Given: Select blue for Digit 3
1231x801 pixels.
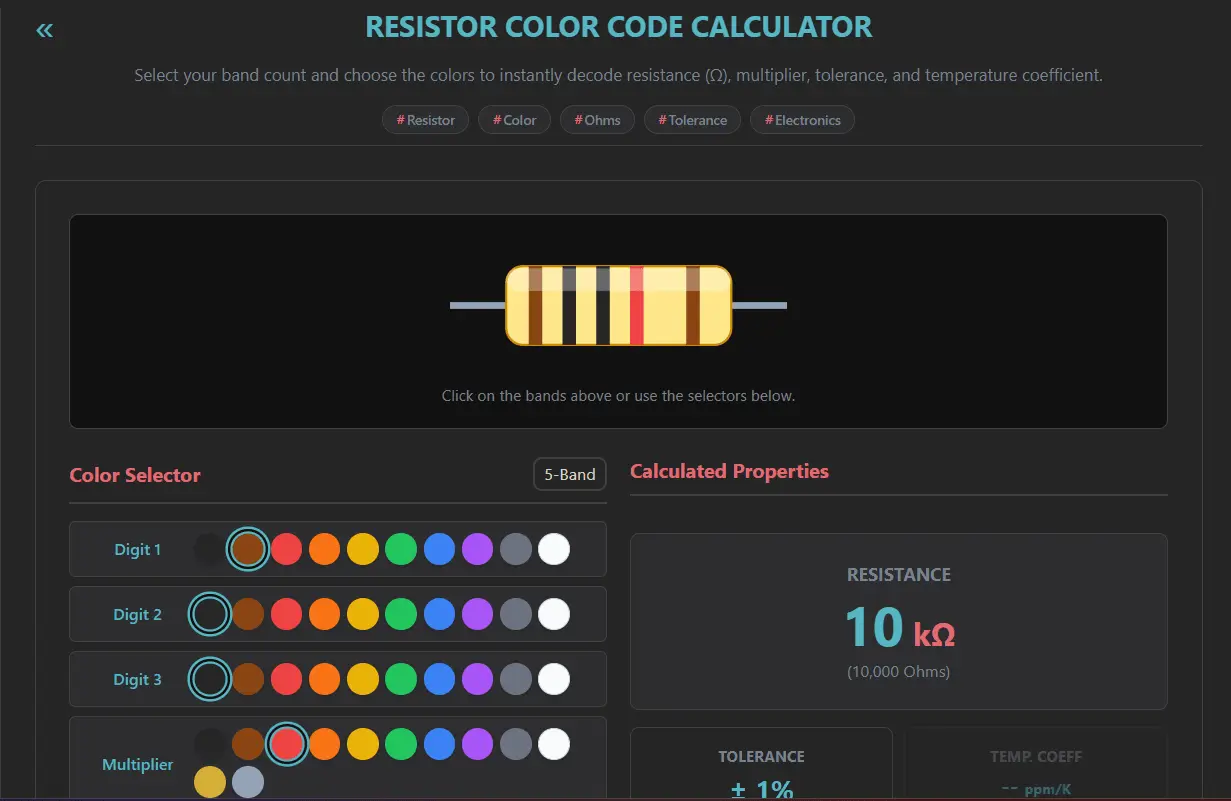Looking at the screenshot, I should pyautogui.click(x=439, y=679).
